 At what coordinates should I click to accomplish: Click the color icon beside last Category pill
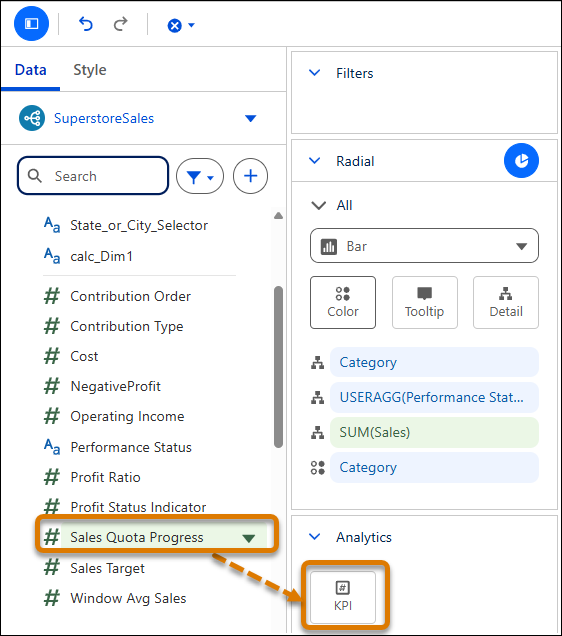pos(317,468)
